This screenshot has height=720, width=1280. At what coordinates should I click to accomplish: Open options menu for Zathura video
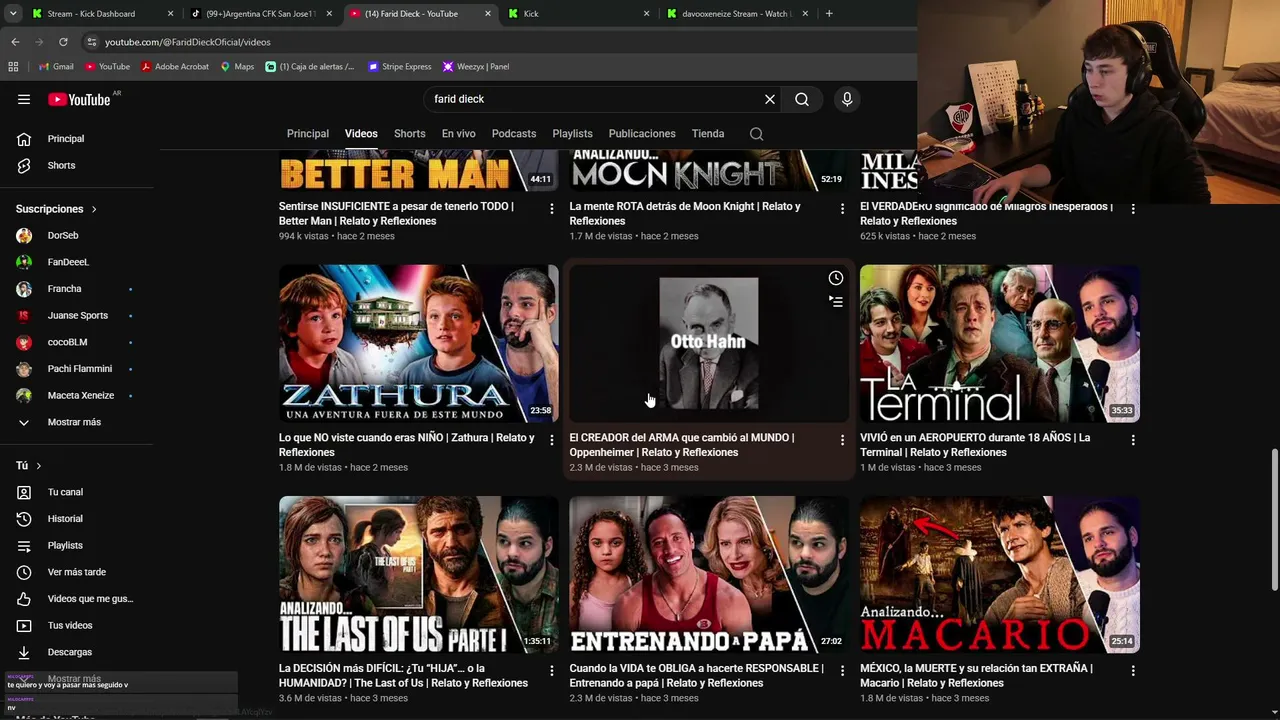click(552, 439)
